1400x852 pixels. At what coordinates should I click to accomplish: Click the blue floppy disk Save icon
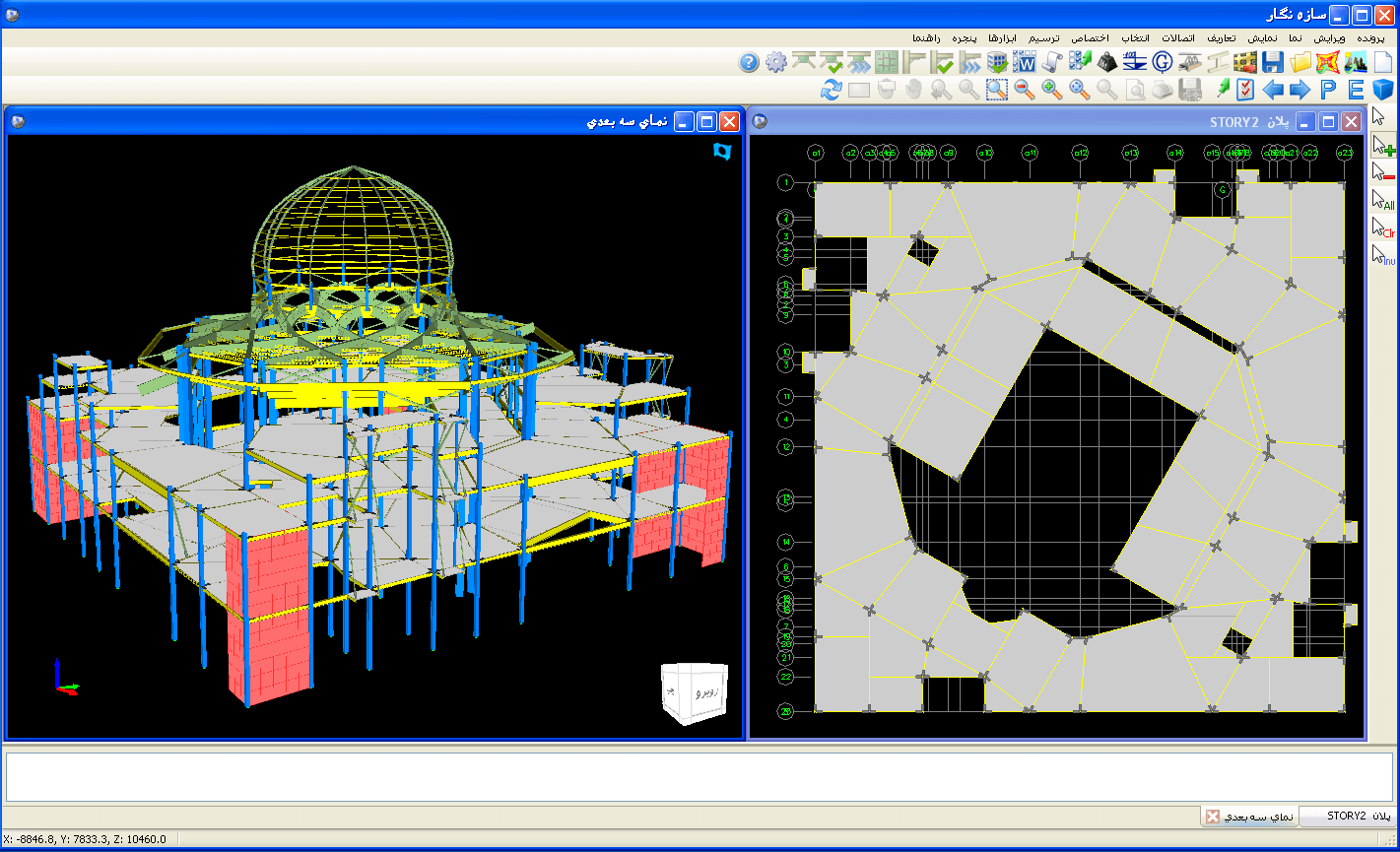coord(1272,62)
